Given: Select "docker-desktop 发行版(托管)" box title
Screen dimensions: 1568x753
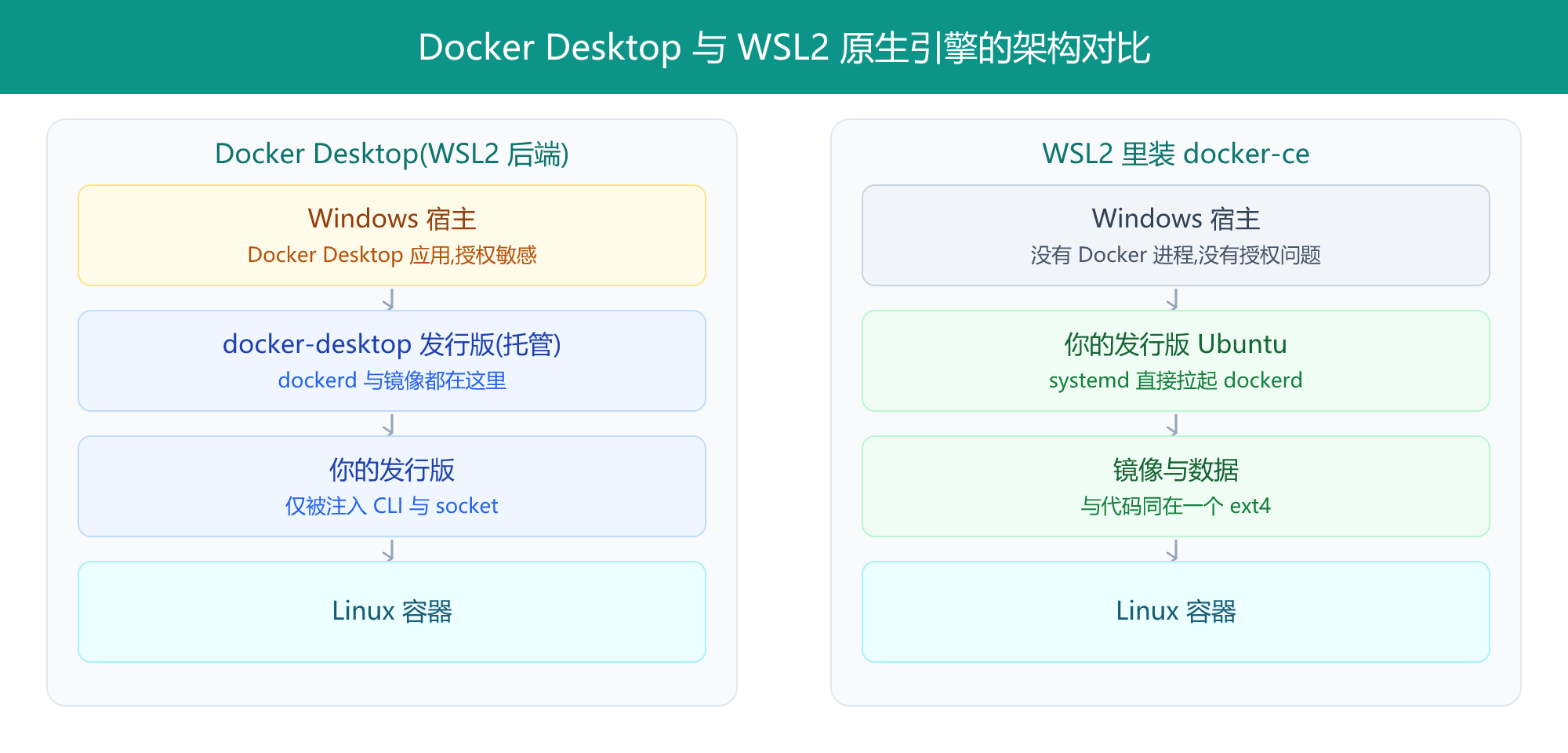Looking at the screenshot, I should click(x=392, y=344).
